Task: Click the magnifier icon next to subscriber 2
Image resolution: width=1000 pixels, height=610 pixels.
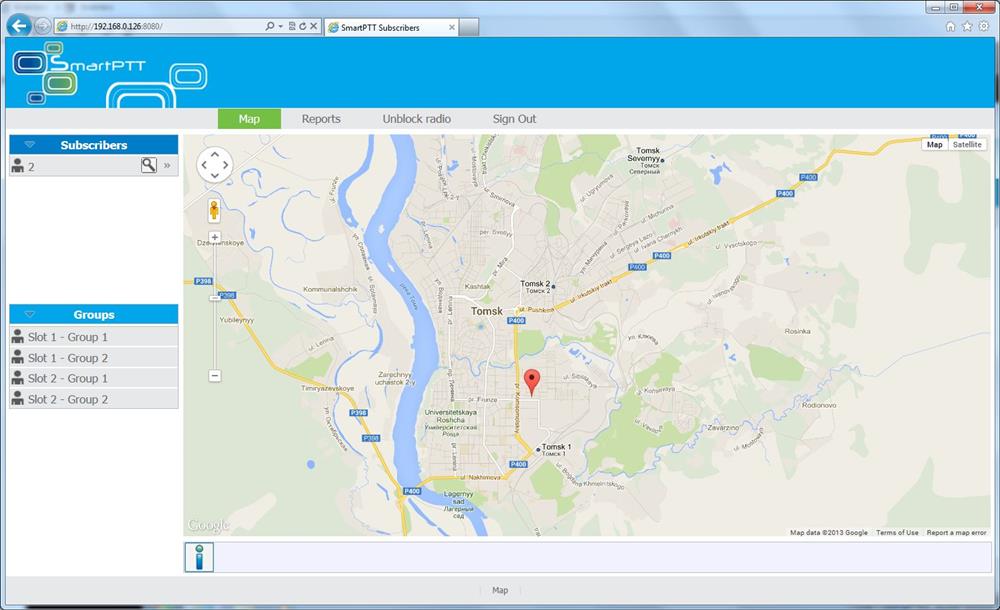Action: point(148,166)
